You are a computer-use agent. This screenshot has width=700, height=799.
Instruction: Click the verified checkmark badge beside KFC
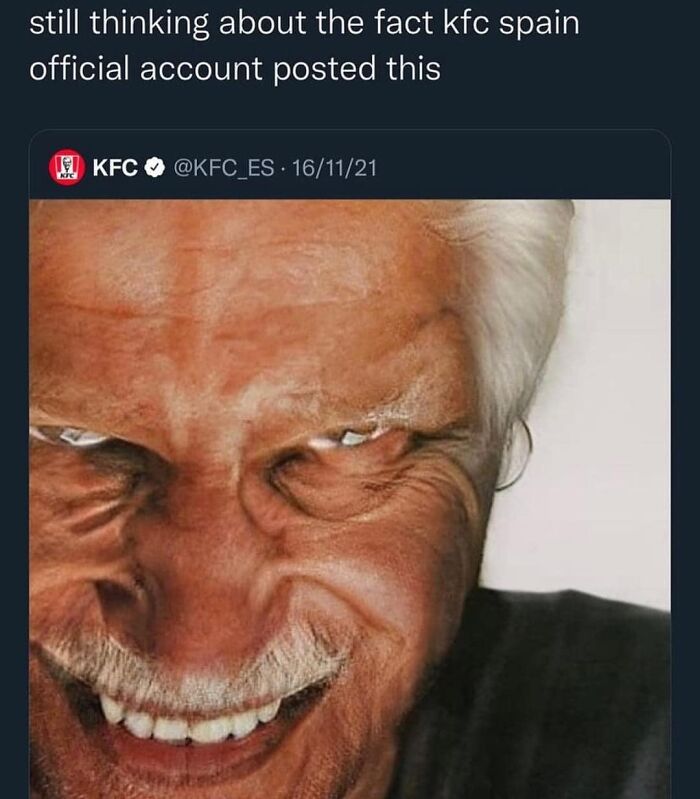pyautogui.click(x=155, y=167)
